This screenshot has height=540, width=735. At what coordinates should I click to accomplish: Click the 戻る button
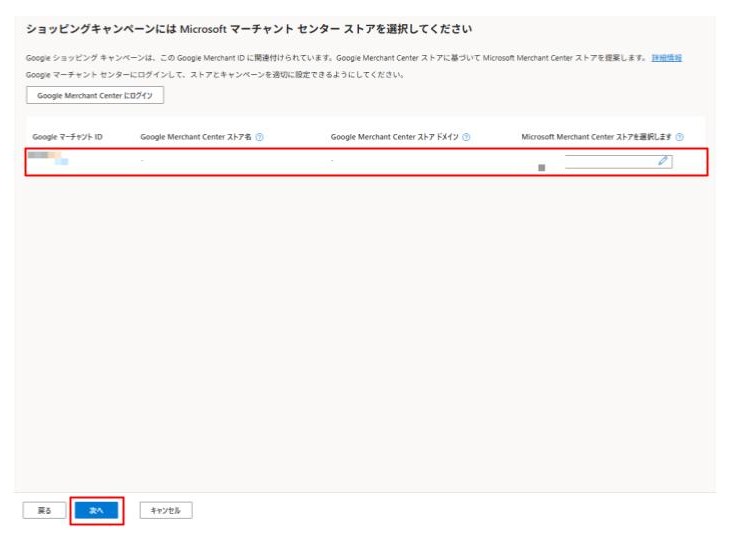pyautogui.click(x=44, y=510)
